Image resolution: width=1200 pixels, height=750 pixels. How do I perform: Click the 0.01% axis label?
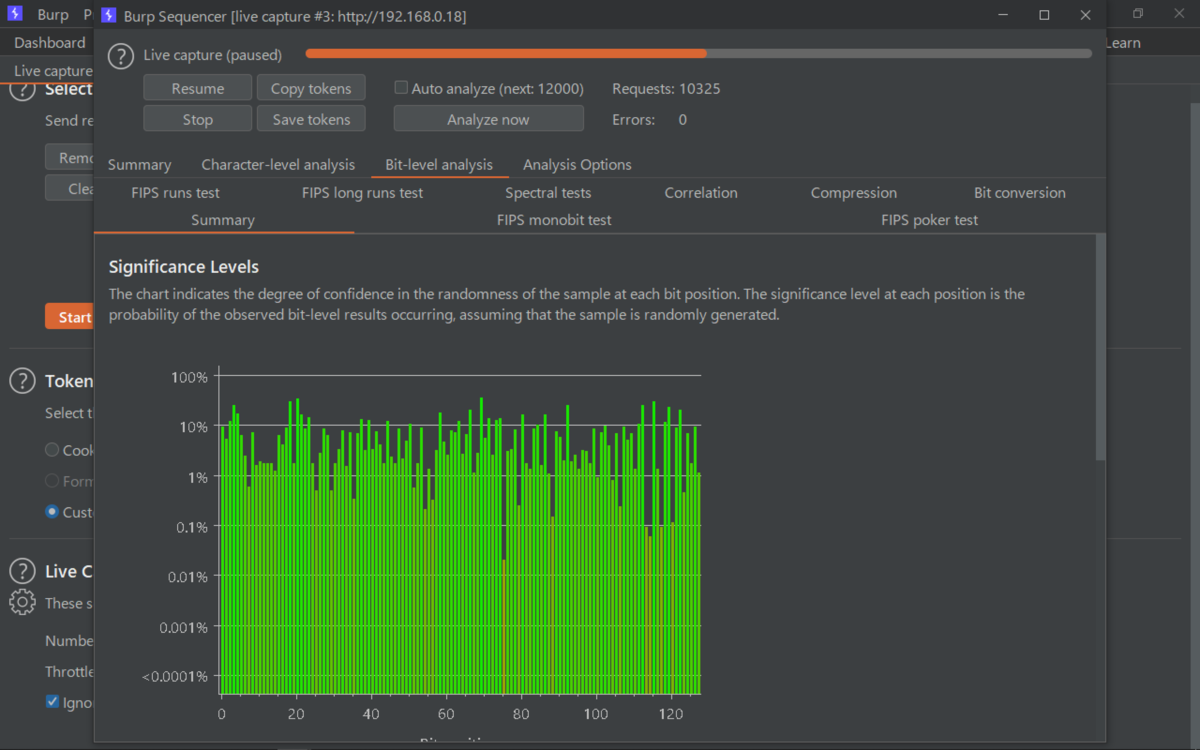(187, 577)
